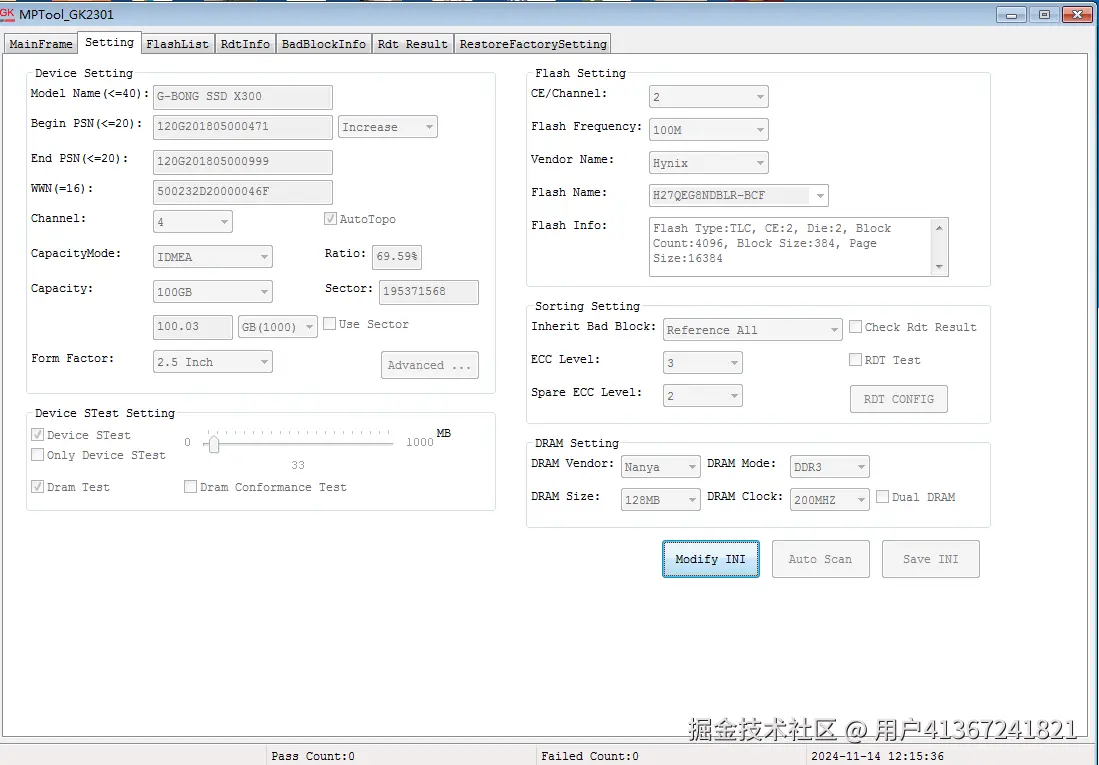Click Flash Info scrollbar down arrow
1099x765 pixels.
(939, 267)
